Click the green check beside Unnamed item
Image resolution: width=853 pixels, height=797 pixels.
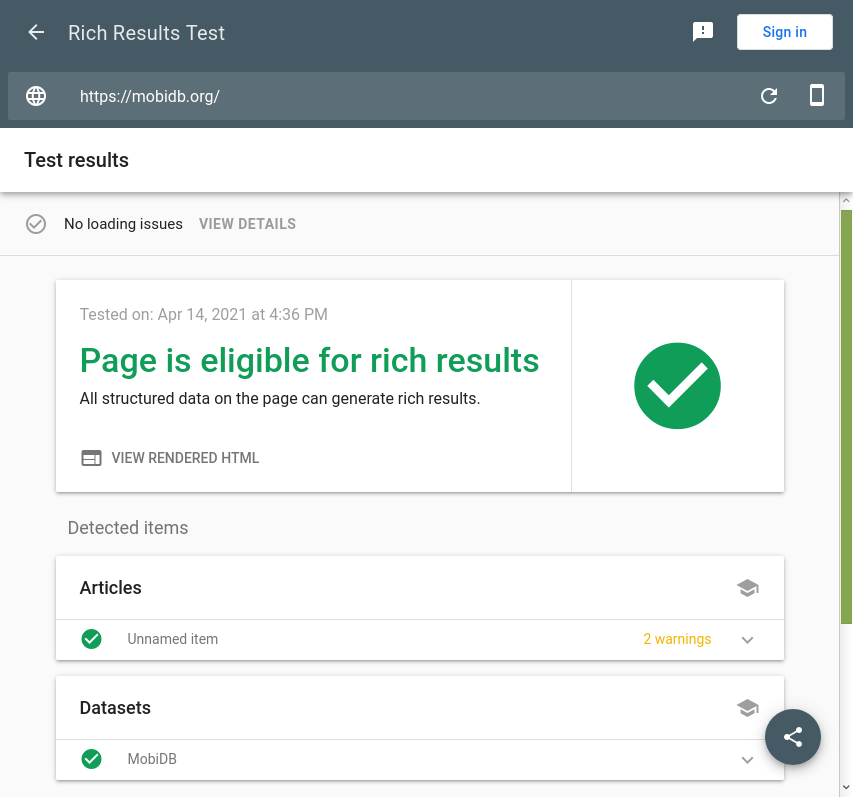[x=91, y=639]
